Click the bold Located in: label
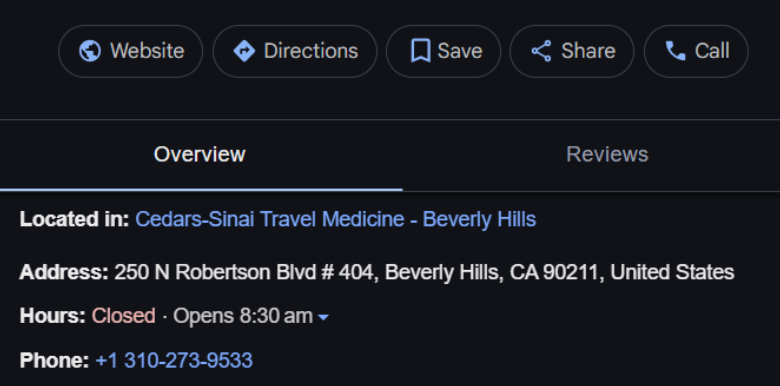This screenshot has height=386, width=780. [75, 219]
